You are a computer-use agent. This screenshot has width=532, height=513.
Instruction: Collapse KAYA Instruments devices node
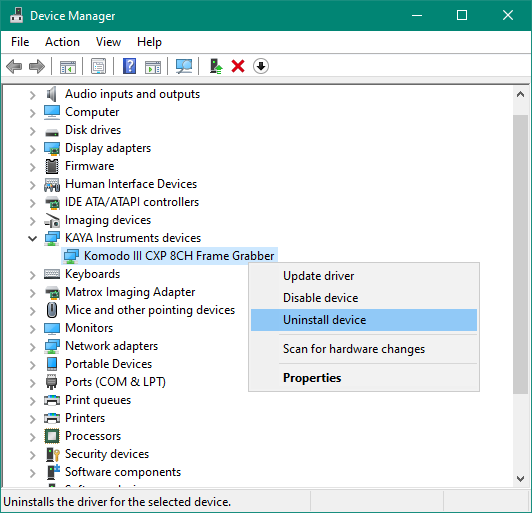(33, 239)
